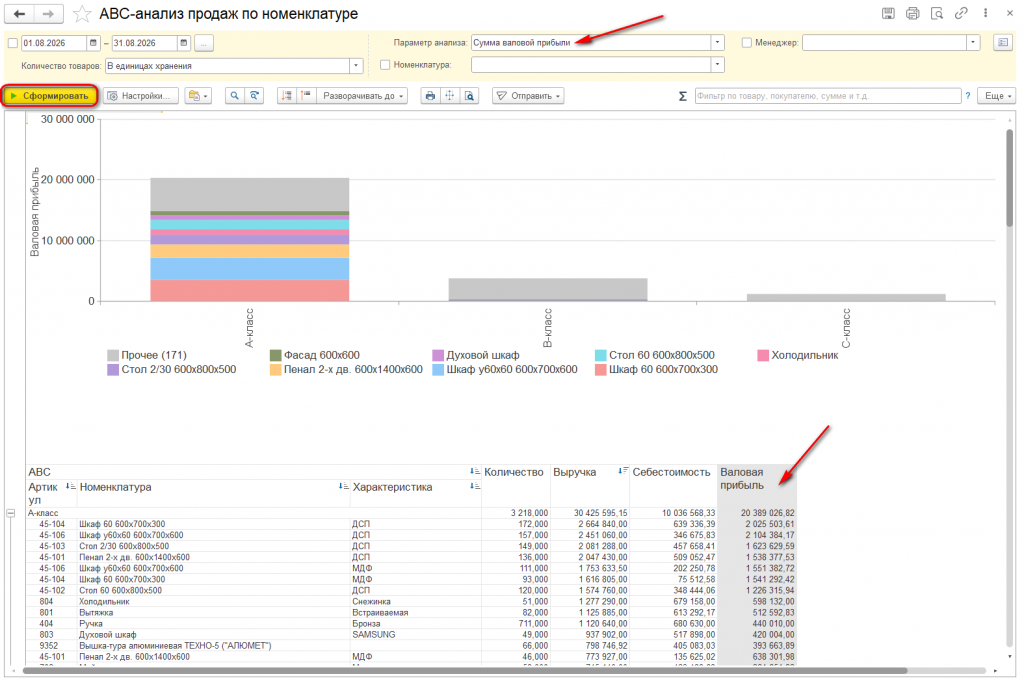Open the Разворачивать до dropdown
Image resolution: width=1024 pixels, height=685 pixels.
(x=362, y=96)
